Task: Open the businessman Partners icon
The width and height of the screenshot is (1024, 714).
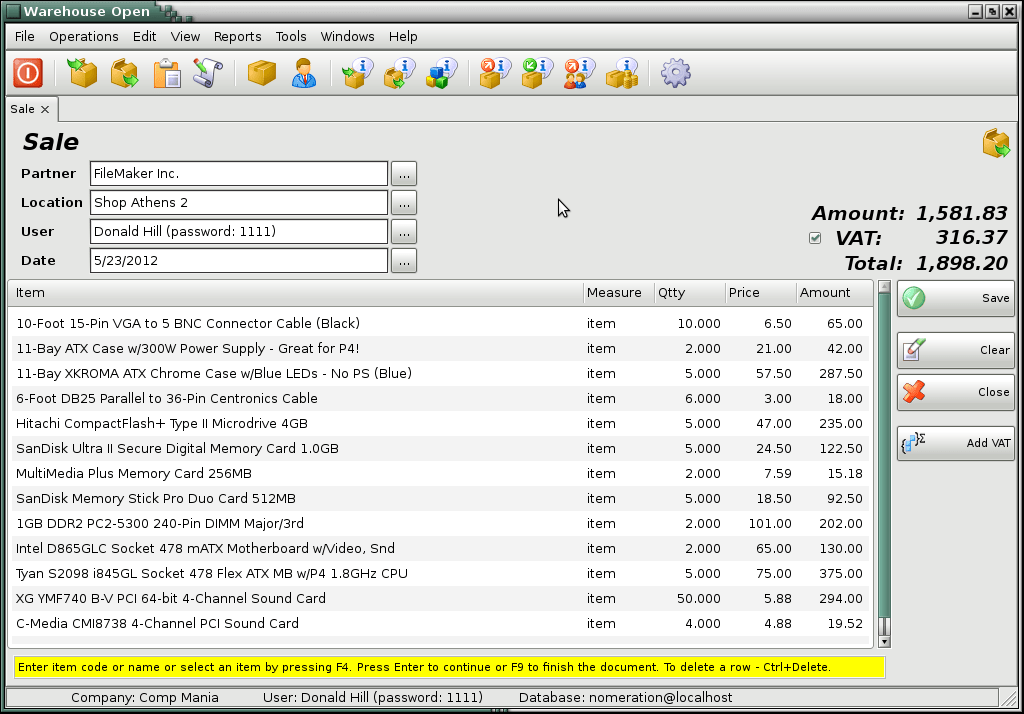Action: click(x=304, y=73)
